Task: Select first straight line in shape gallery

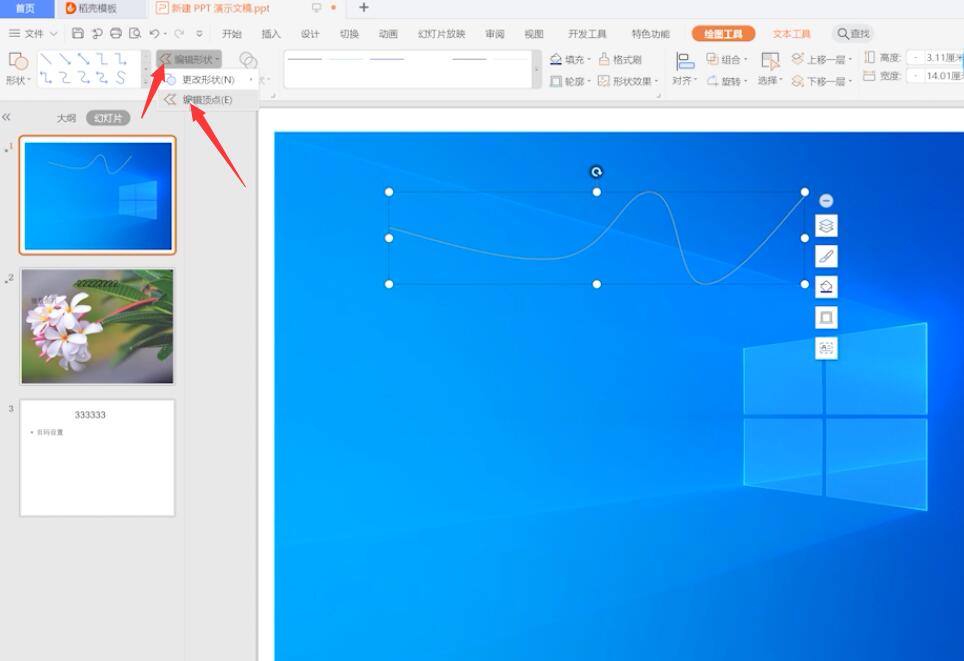Action: click(46, 59)
